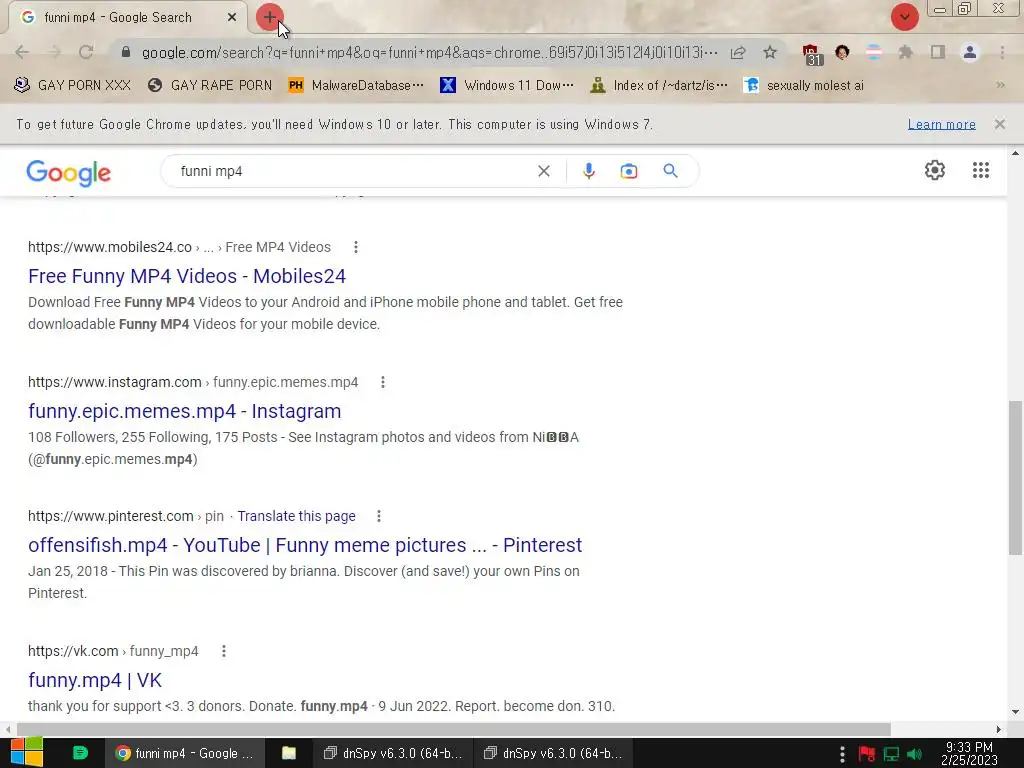
Task: Open a new tab with plus button
Action: [270, 17]
